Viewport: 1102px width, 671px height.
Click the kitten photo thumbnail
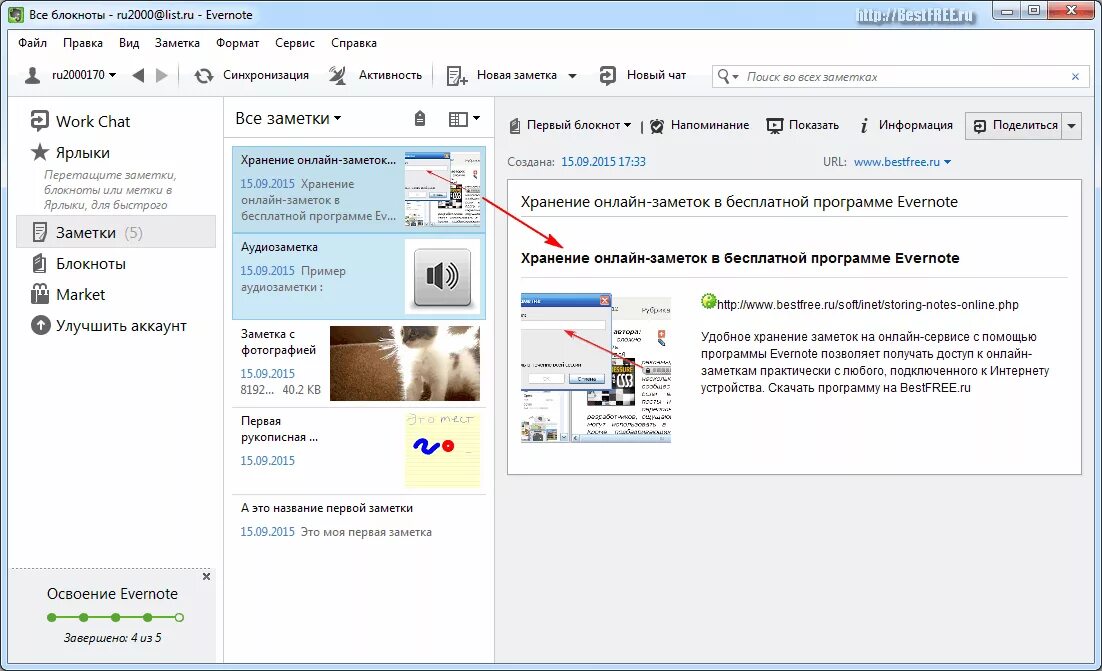tap(405, 363)
